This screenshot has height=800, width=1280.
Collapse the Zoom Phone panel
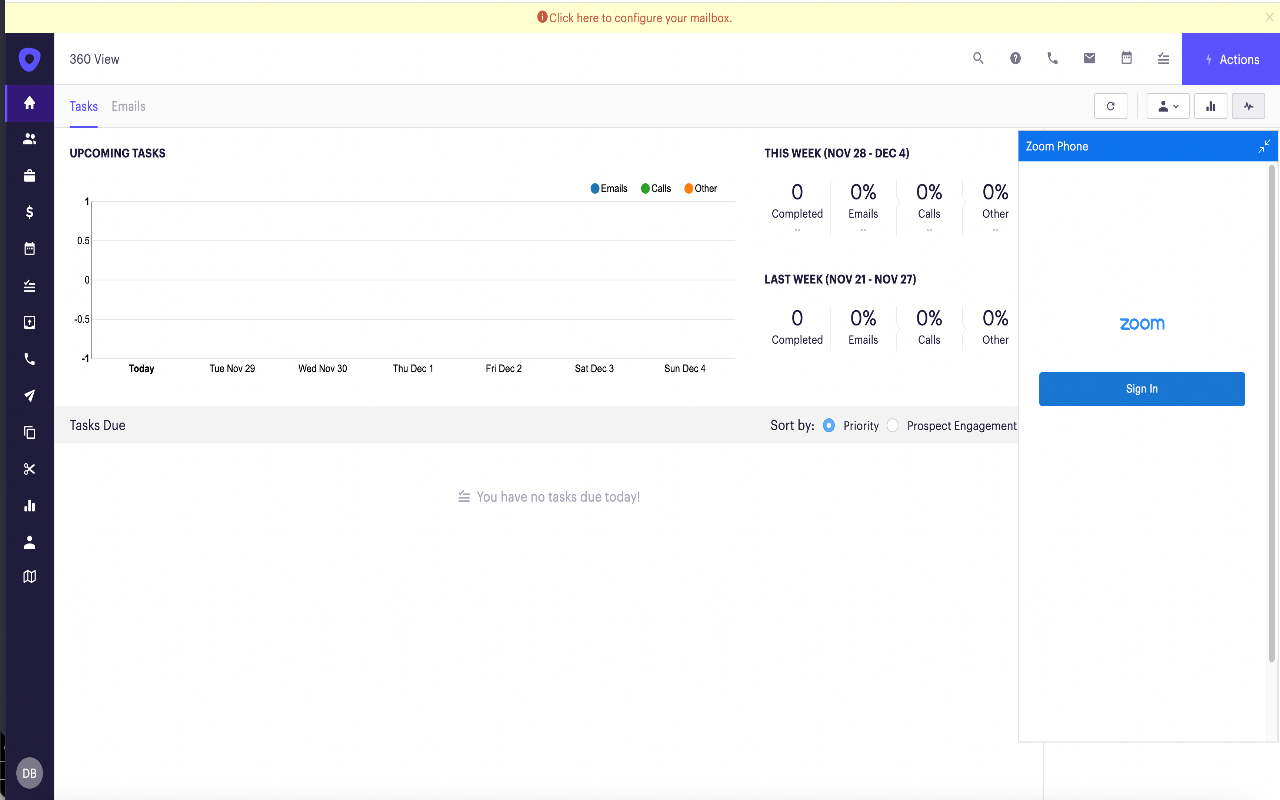(1264, 146)
